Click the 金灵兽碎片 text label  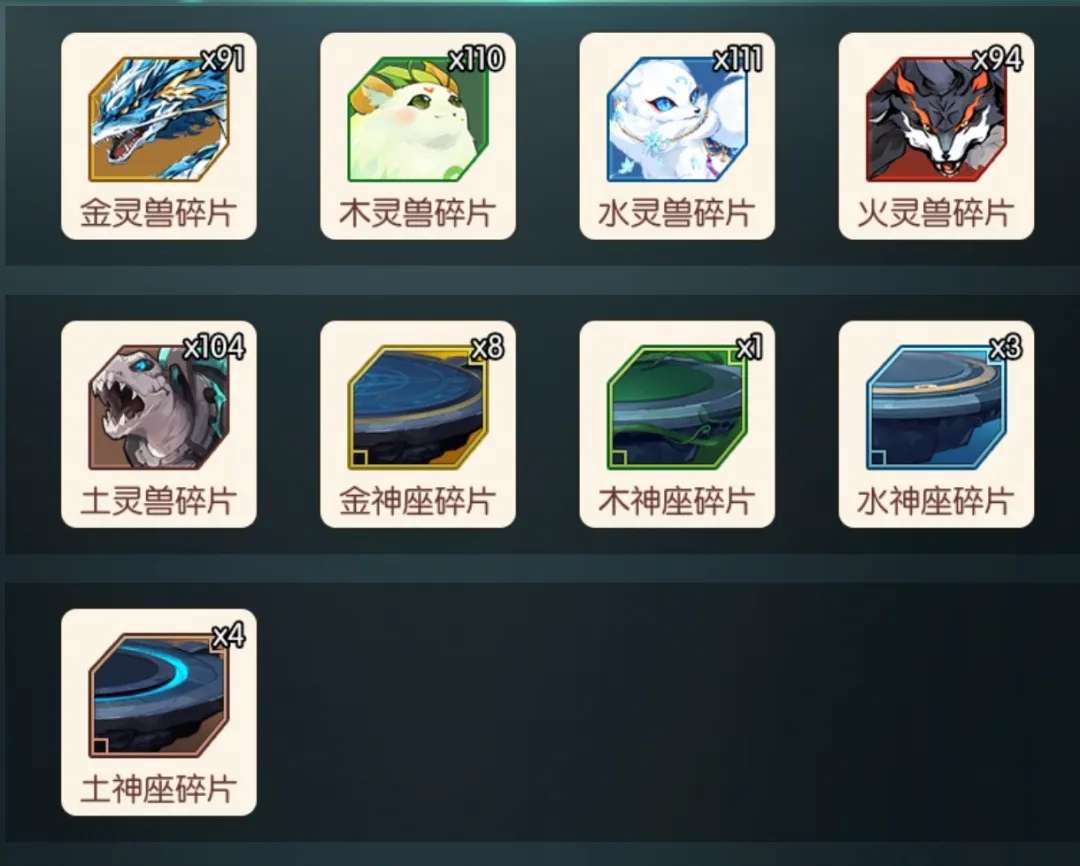click(x=158, y=213)
